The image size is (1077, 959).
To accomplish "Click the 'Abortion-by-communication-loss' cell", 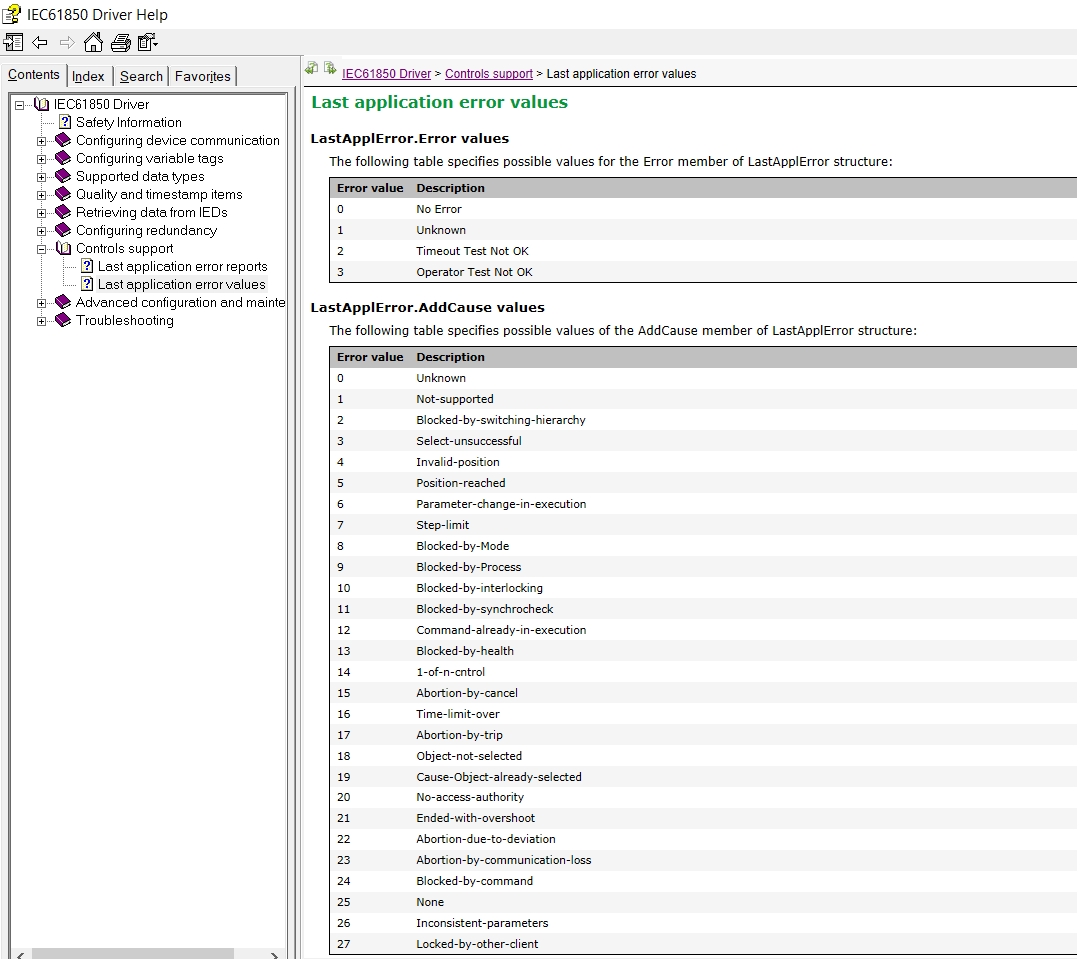I will (503, 860).
